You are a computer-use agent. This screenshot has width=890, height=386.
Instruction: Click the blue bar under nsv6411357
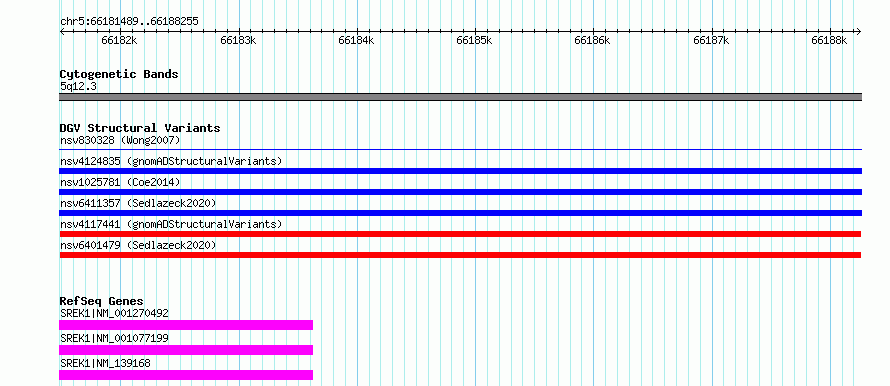click(460, 213)
